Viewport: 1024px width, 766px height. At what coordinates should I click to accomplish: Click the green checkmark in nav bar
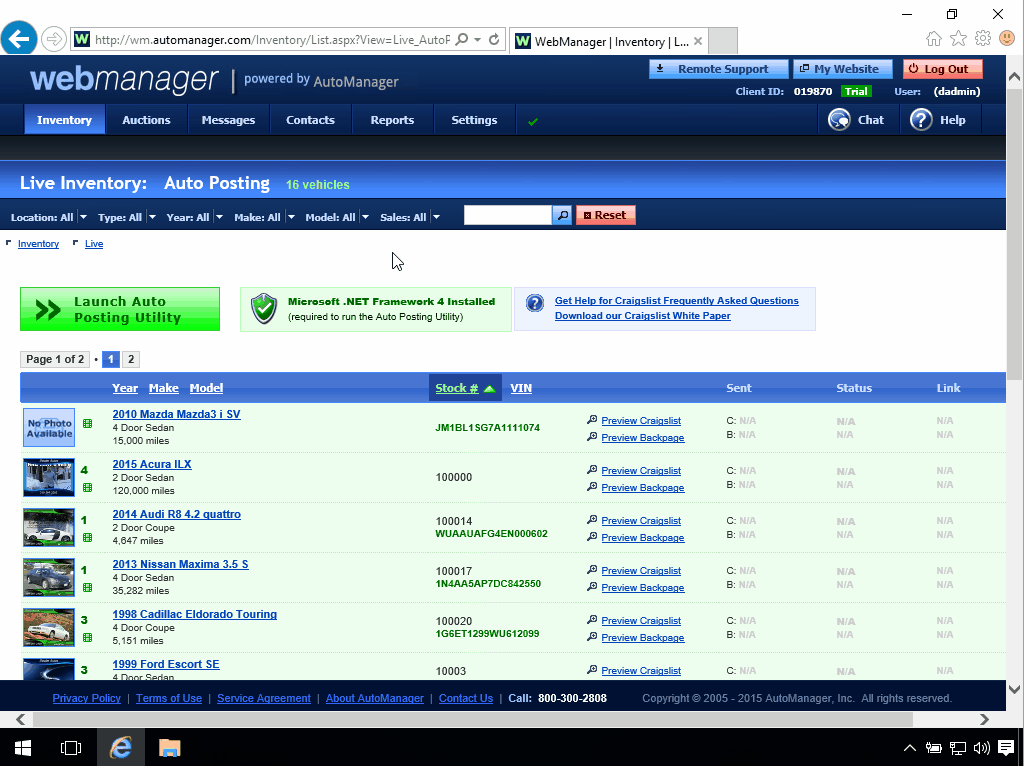[533, 121]
